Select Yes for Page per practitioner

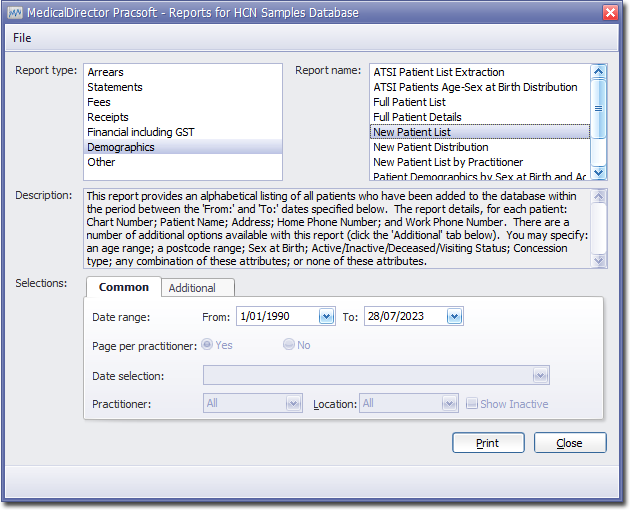pos(207,344)
